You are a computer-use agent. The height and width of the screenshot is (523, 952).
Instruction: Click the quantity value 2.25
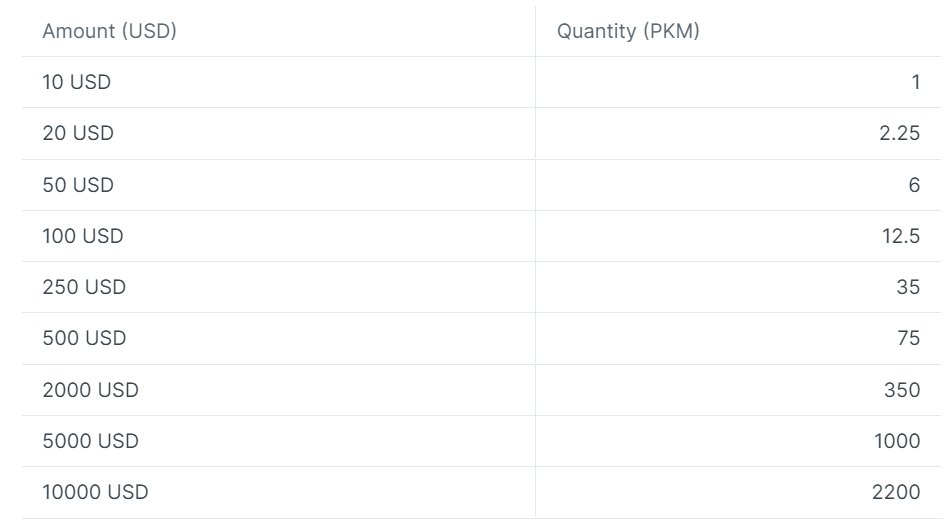(x=900, y=133)
